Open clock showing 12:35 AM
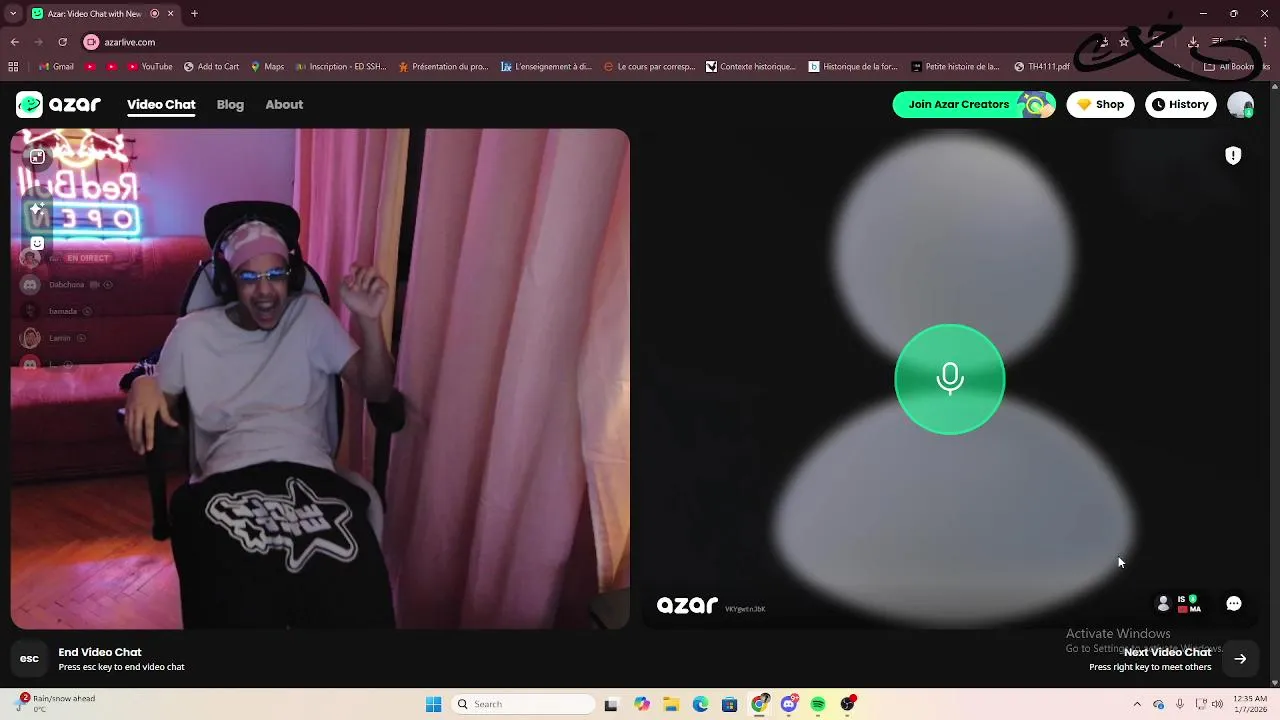1280x720 pixels. tap(1251, 704)
